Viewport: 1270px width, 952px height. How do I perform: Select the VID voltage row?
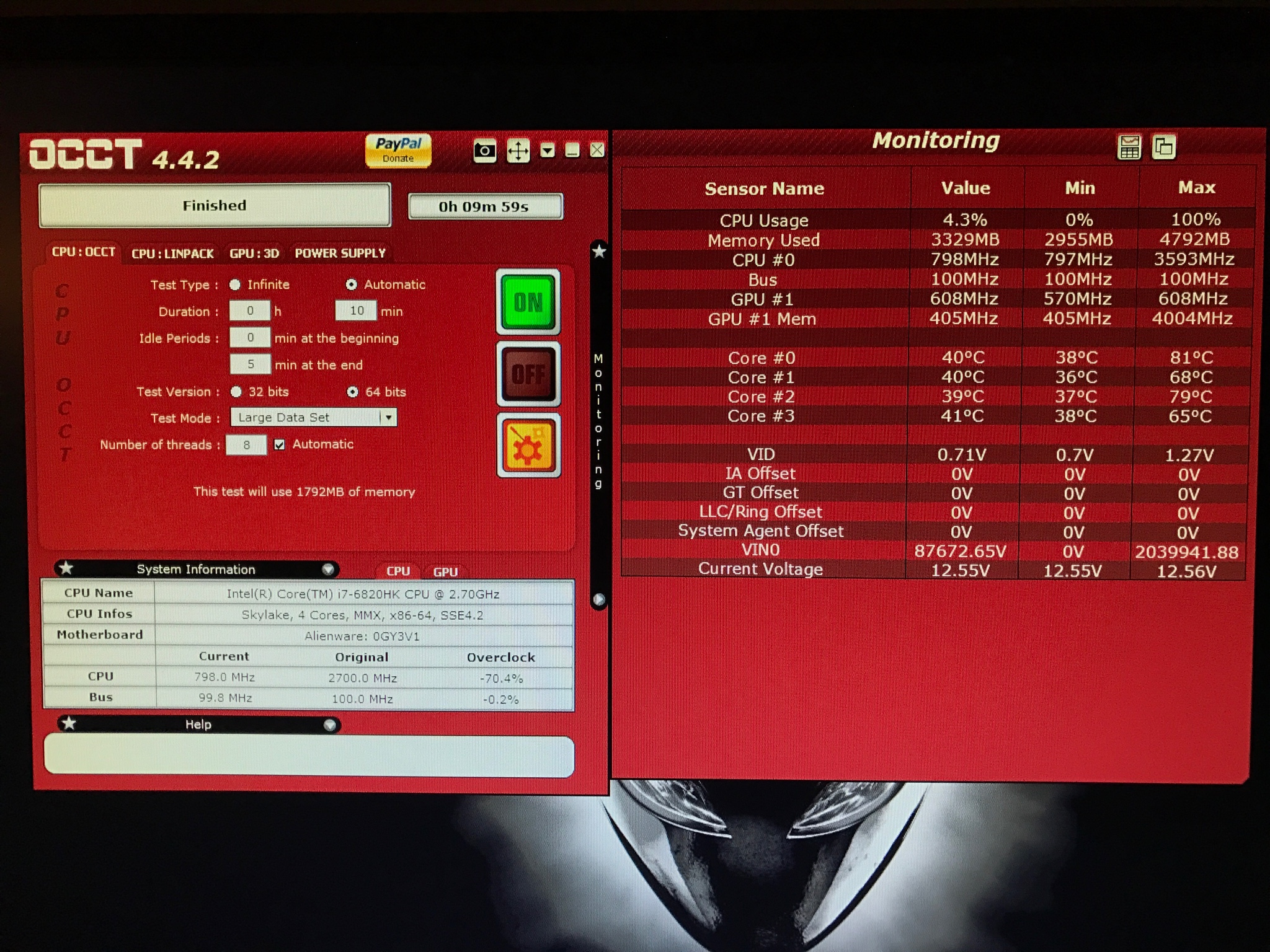click(x=935, y=454)
